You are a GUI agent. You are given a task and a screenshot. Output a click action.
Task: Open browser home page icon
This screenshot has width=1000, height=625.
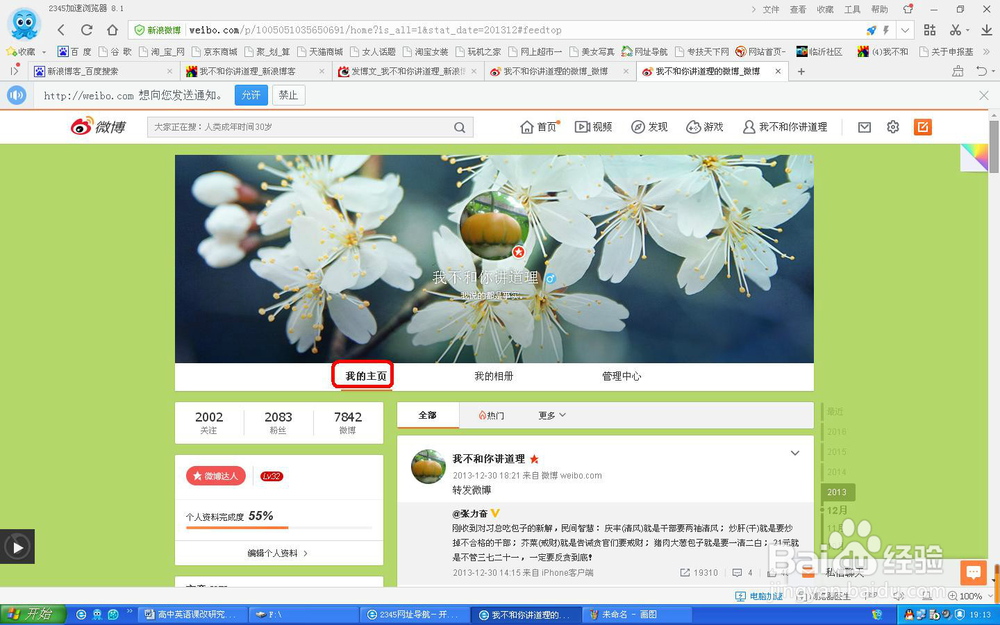tap(112, 30)
